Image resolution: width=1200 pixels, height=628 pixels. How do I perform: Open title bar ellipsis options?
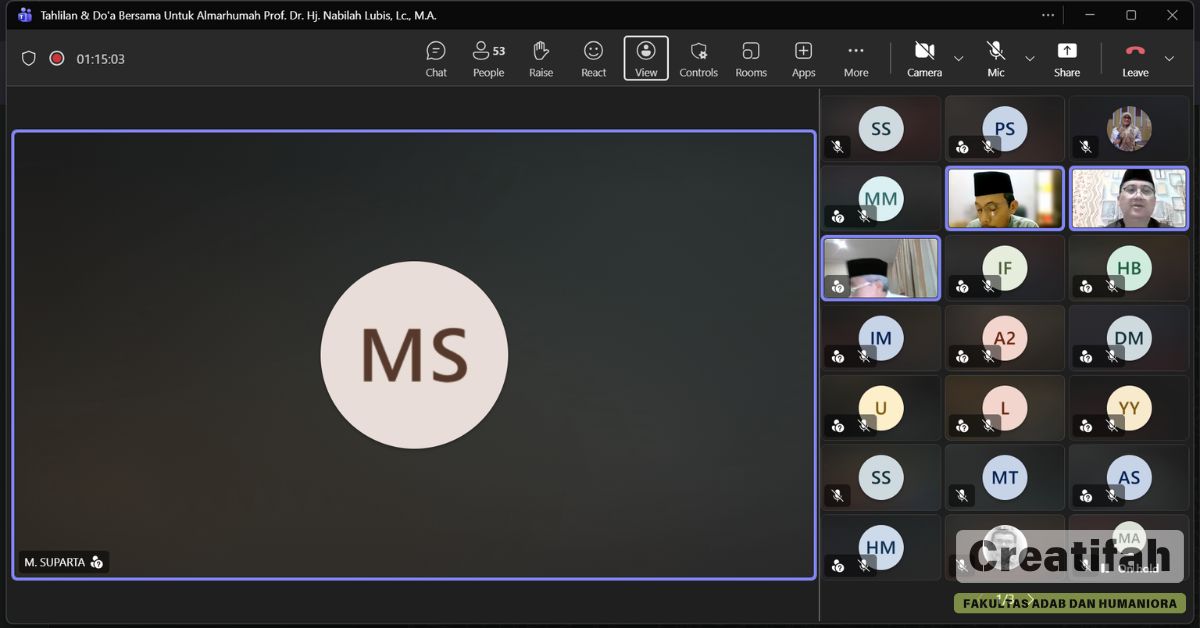coord(1048,15)
